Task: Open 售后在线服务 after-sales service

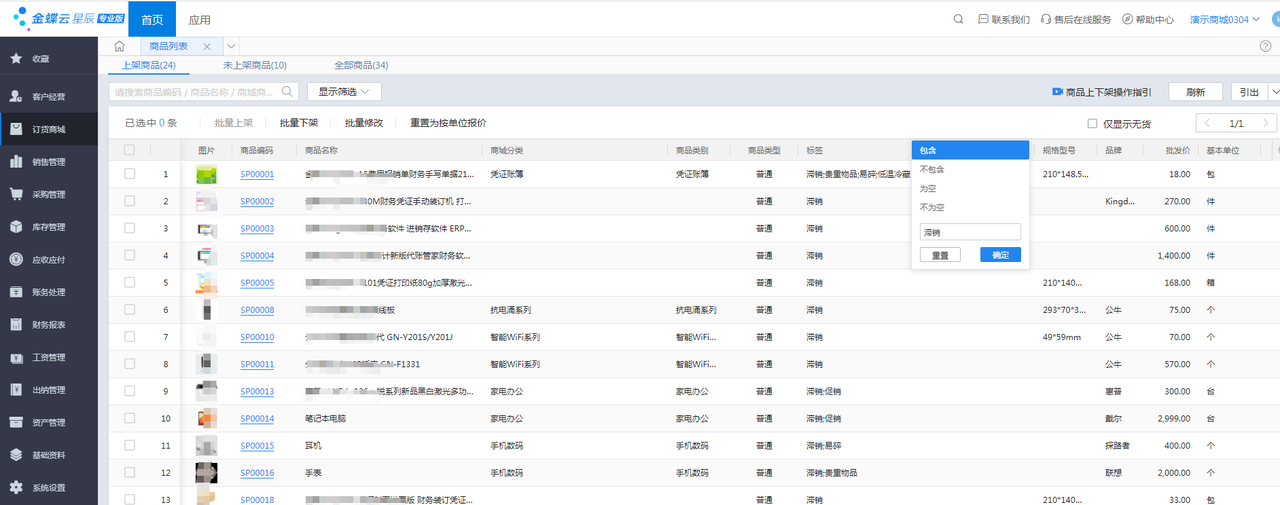Action: (x=1075, y=19)
